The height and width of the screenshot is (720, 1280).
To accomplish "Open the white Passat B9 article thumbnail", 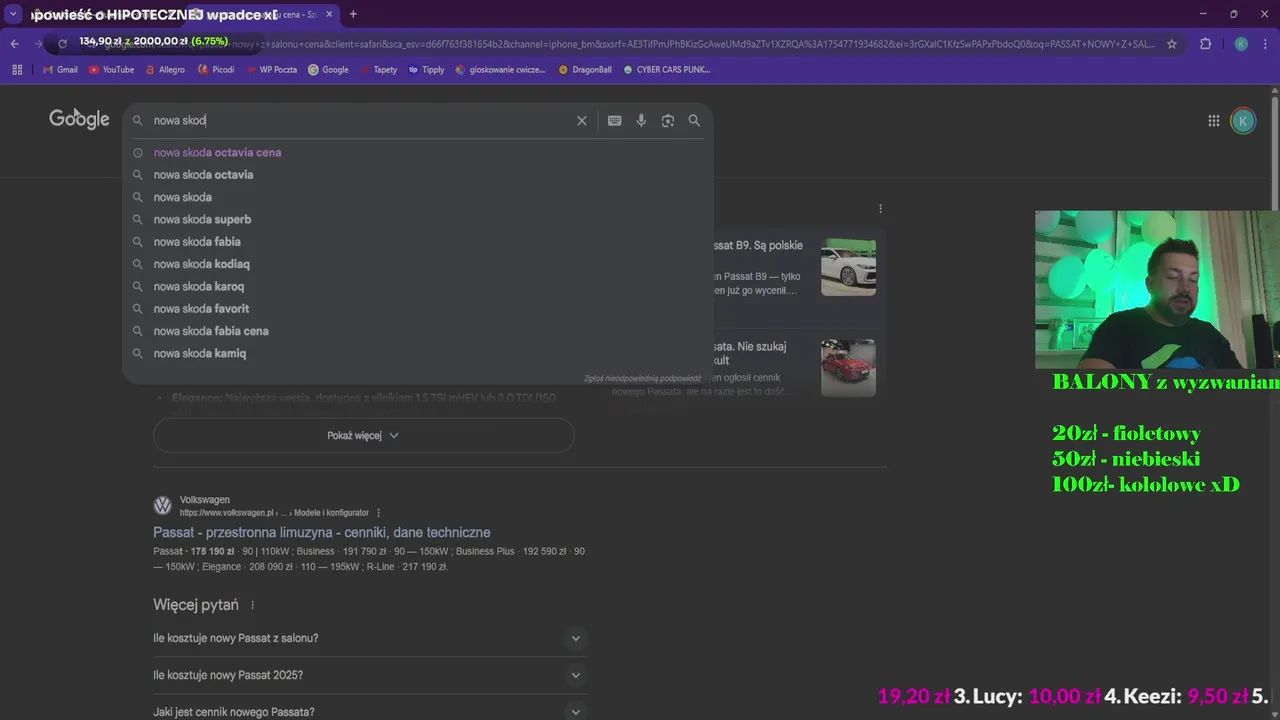I will point(848,267).
